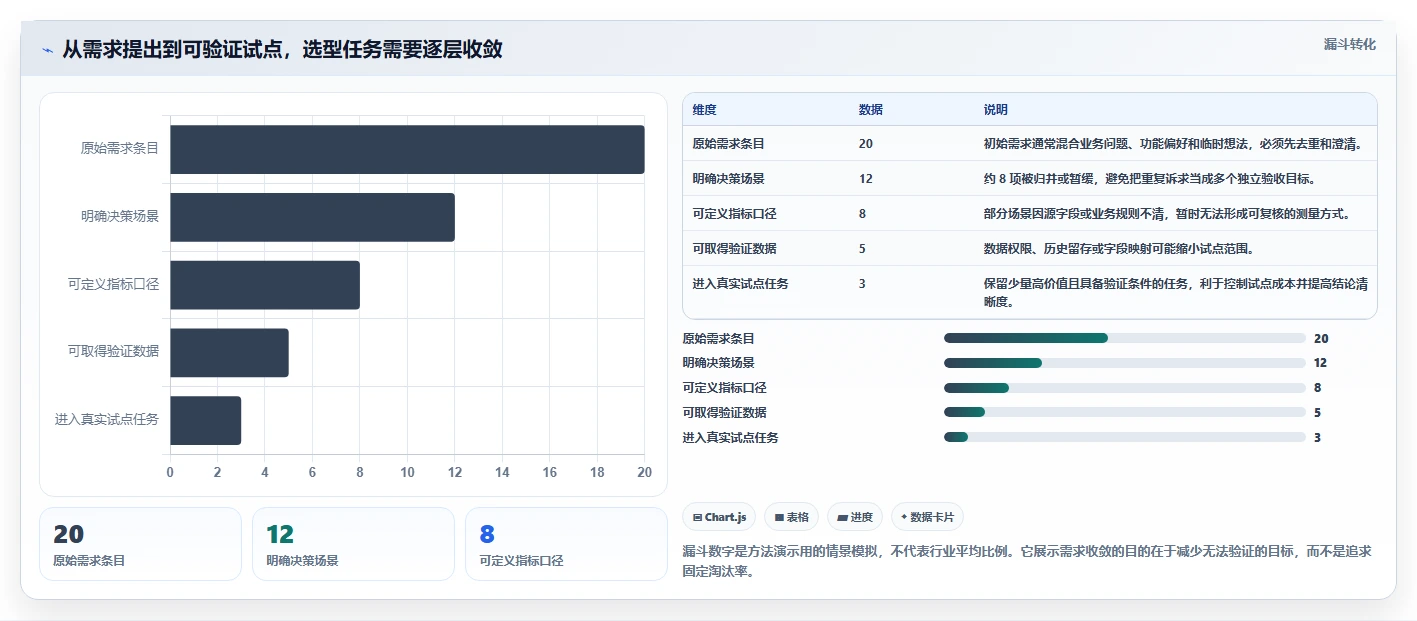Click the heading 从需求提出到可验证试点
Viewport: 1417px width, 621px height.
tap(282, 49)
